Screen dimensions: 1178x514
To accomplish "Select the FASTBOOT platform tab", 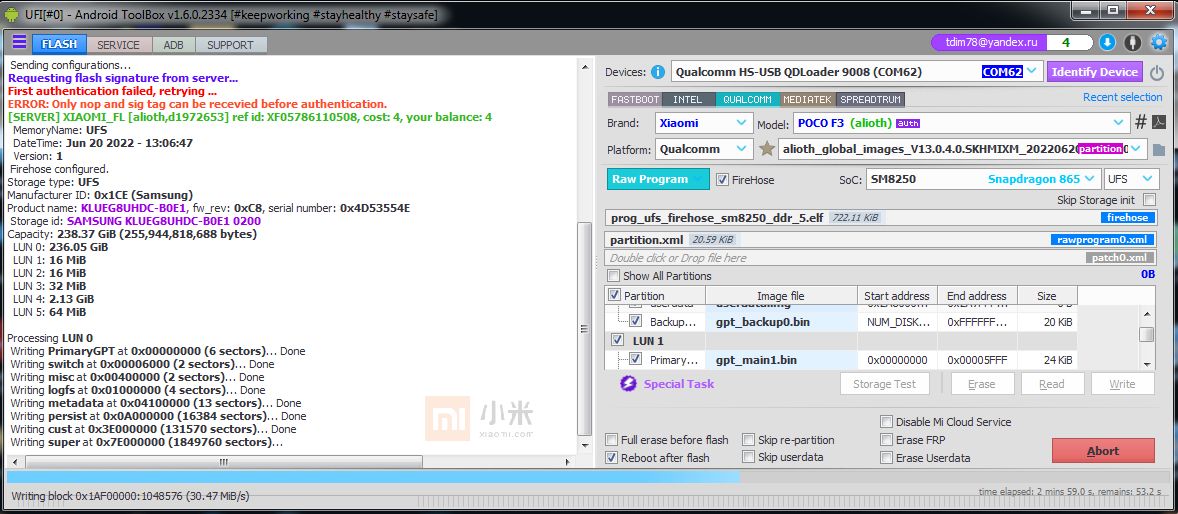I will tap(635, 99).
